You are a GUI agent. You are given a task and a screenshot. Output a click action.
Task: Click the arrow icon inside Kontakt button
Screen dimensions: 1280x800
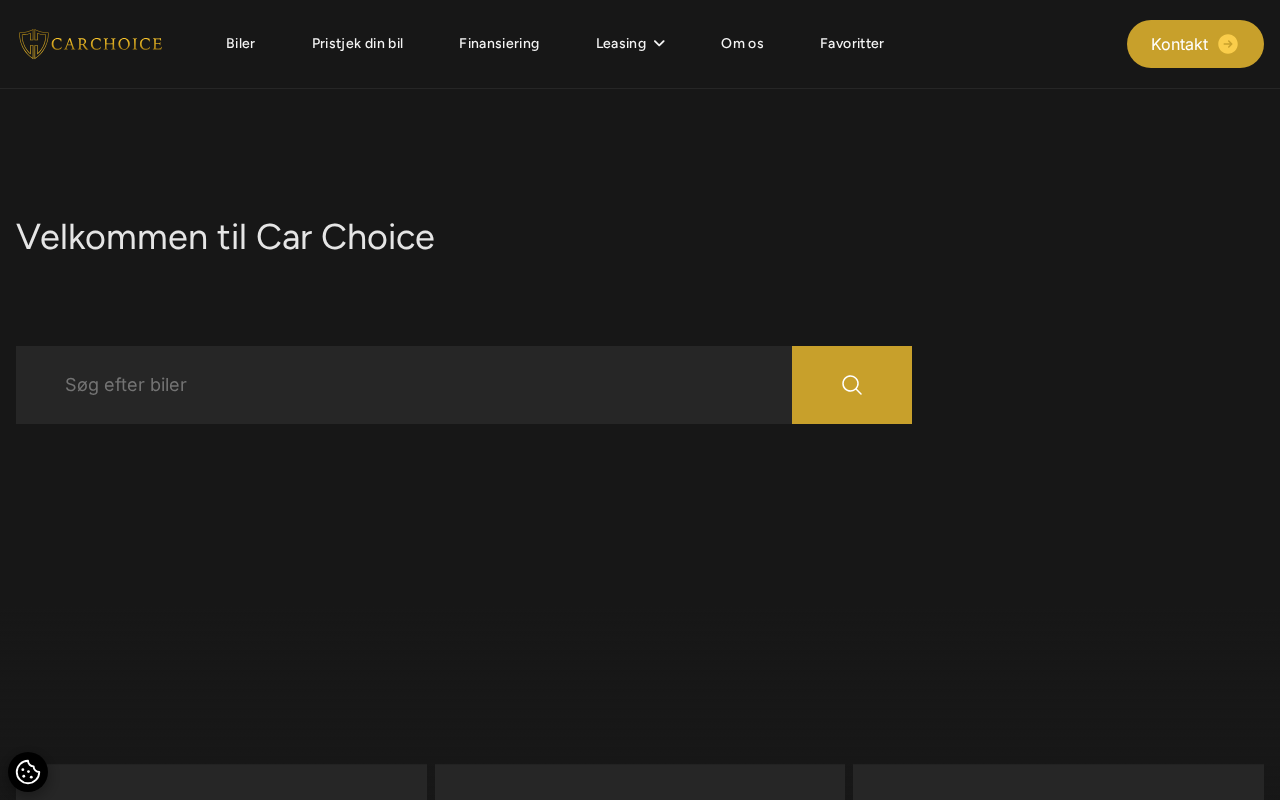pos(1228,44)
